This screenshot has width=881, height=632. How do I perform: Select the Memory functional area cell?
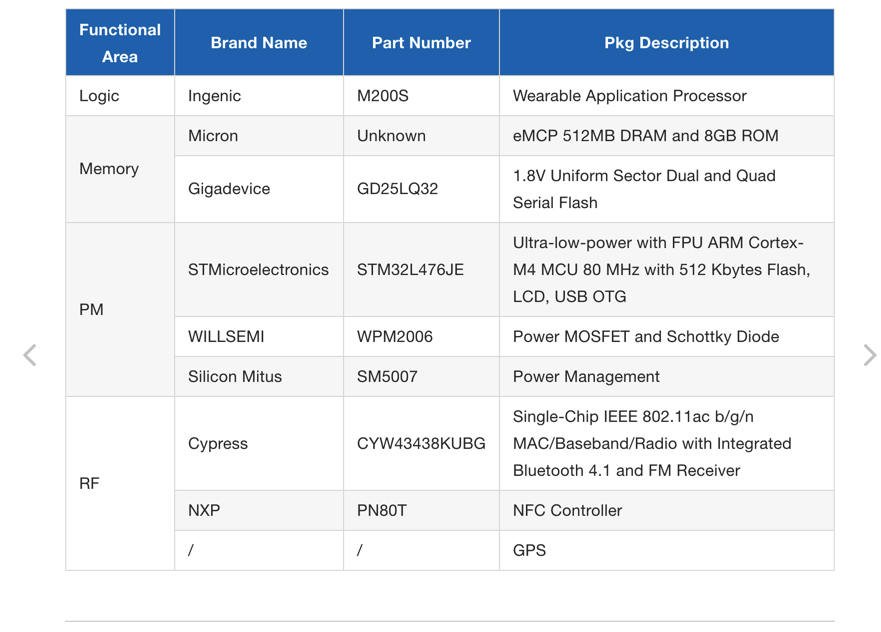click(109, 169)
